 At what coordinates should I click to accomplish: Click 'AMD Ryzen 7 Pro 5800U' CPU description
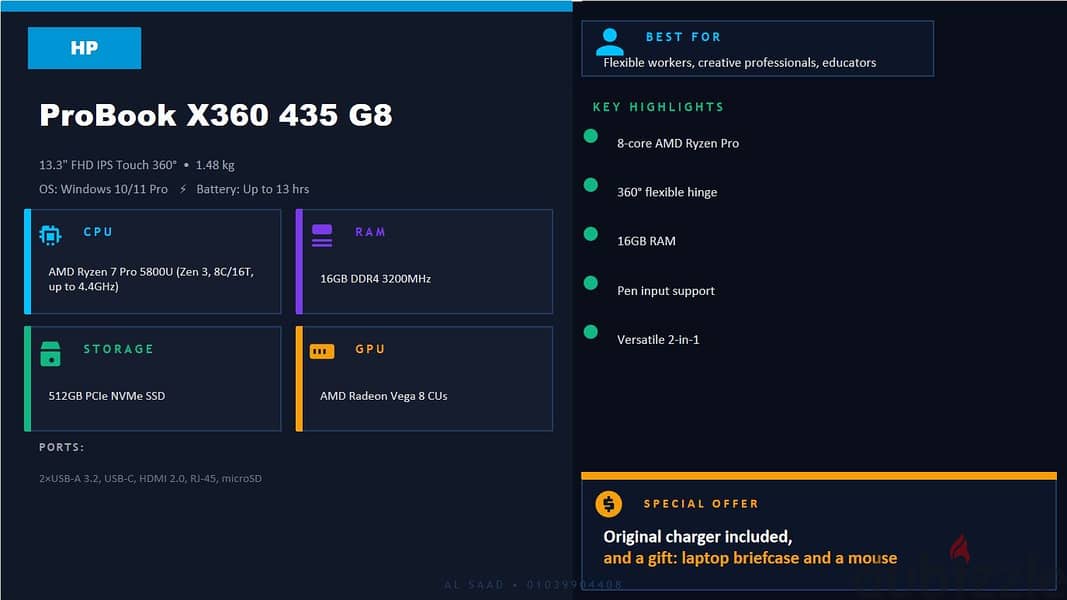tap(151, 279)
